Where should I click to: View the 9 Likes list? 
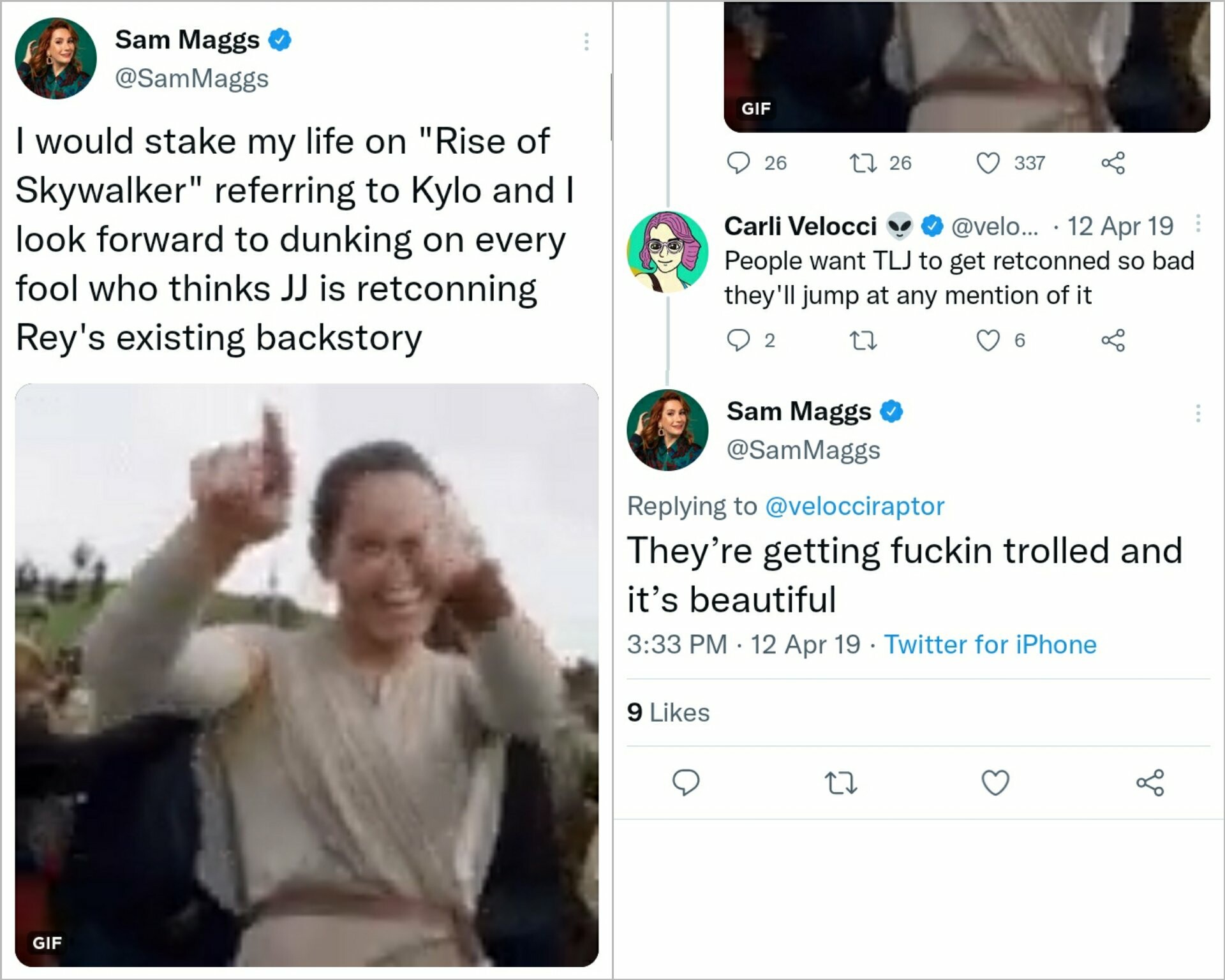pyautogui.click(x=668, y=712)
